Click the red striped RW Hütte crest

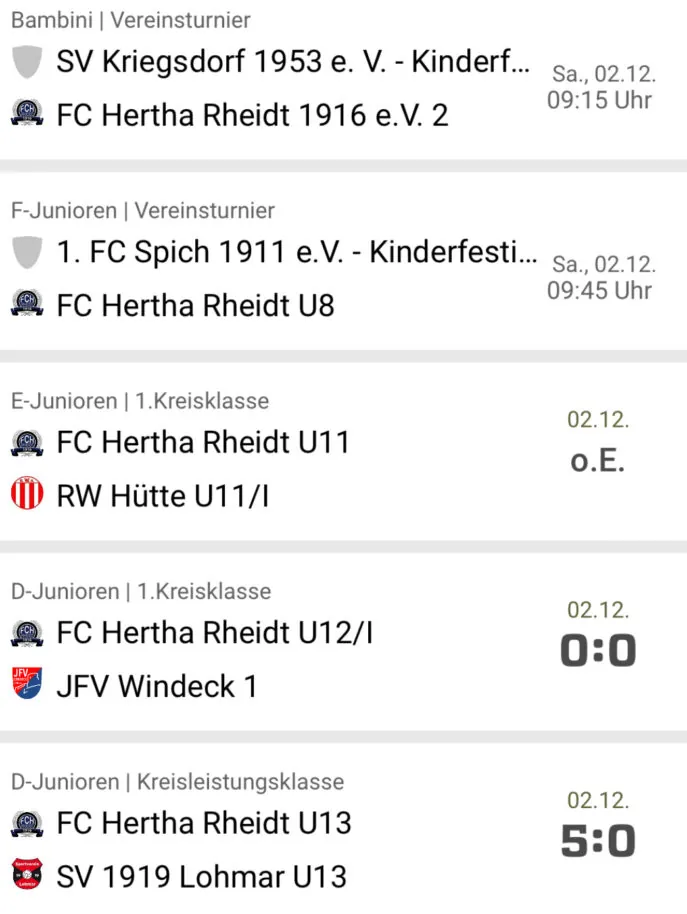click(x=27, y=494)
